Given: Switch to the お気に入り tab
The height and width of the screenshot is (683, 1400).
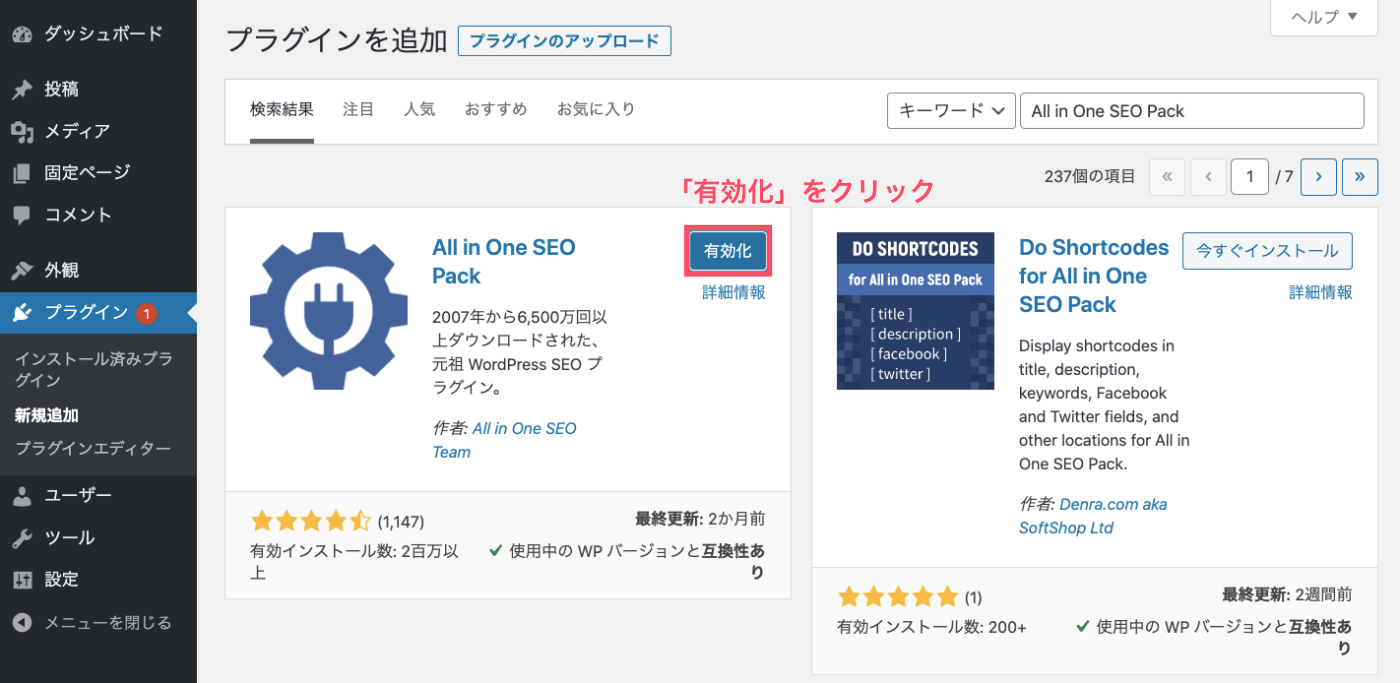Looking at the screenshot, I should click(x=596, y=110).
